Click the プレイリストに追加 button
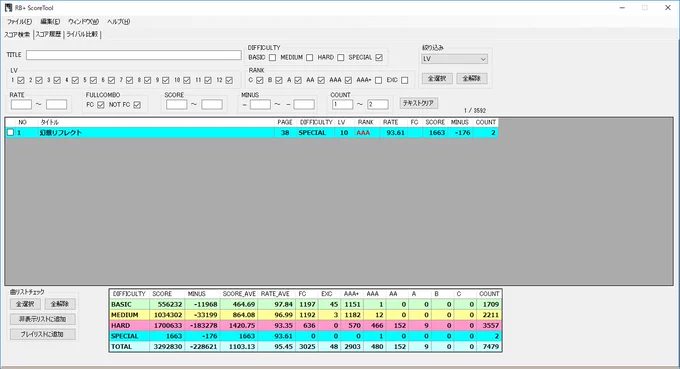 click(42, 334)
